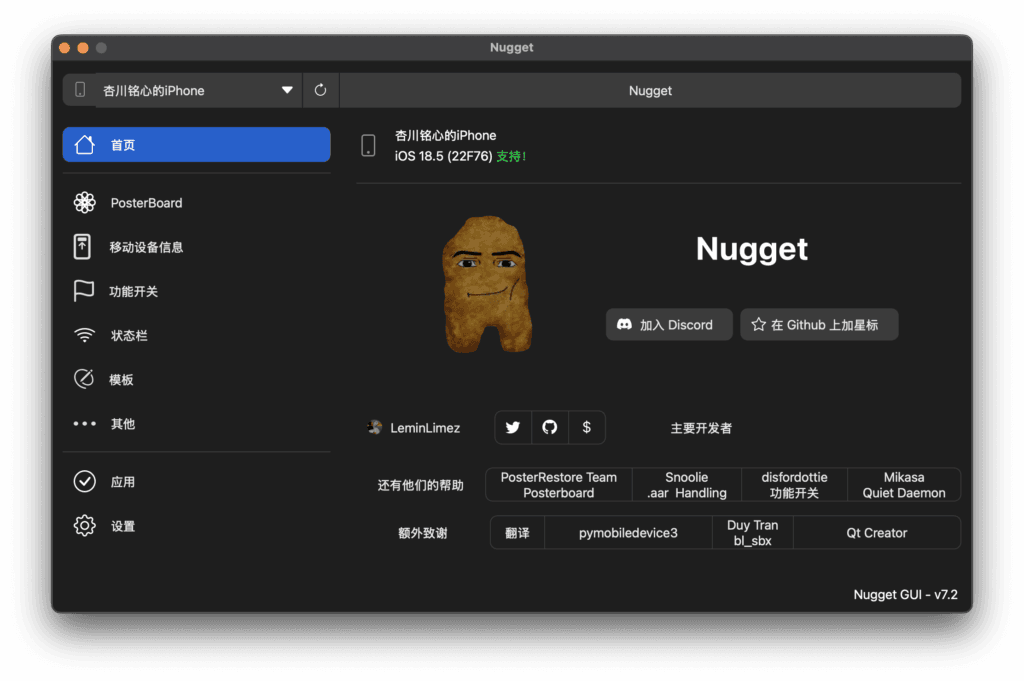Open LeminLimez's Twitter profile
The image size is (1024, 681).
512,427
